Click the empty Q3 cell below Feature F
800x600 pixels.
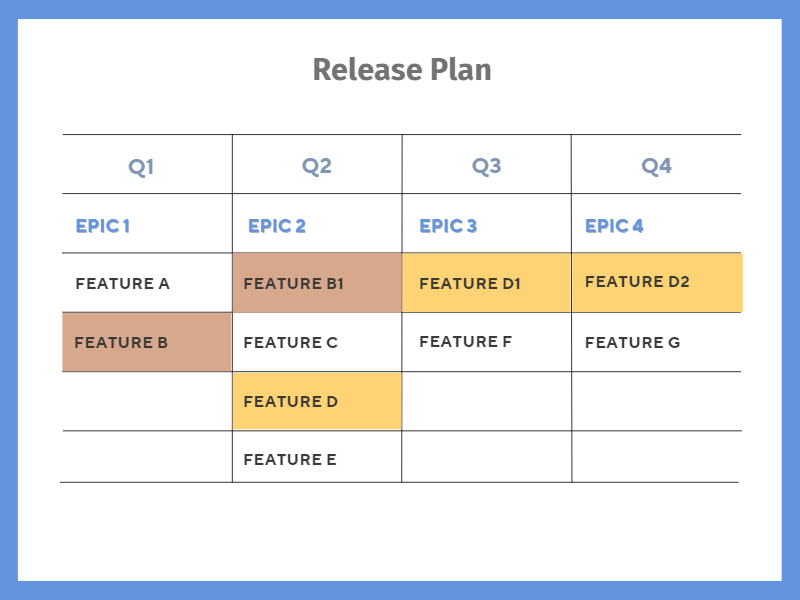click(x=486, y=401)
